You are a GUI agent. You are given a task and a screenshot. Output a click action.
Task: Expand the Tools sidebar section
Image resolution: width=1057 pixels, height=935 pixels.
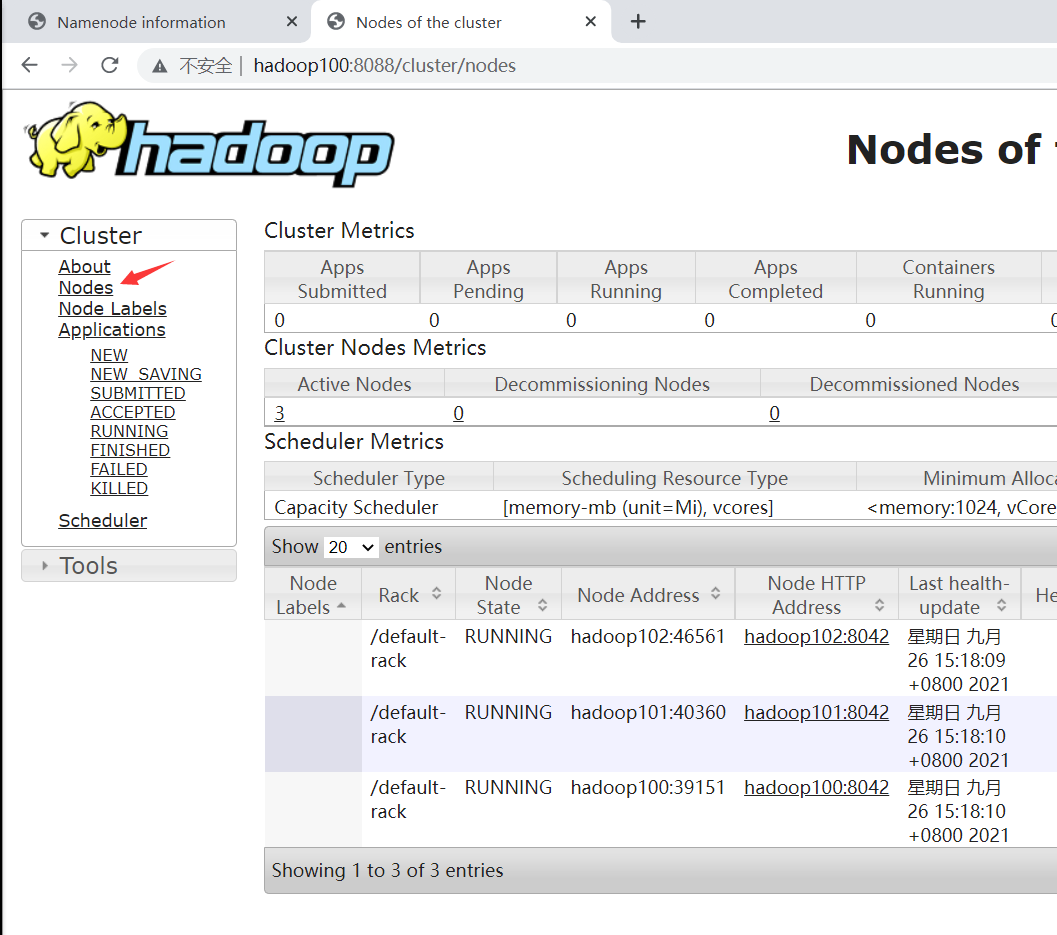(x=129, y=566)
